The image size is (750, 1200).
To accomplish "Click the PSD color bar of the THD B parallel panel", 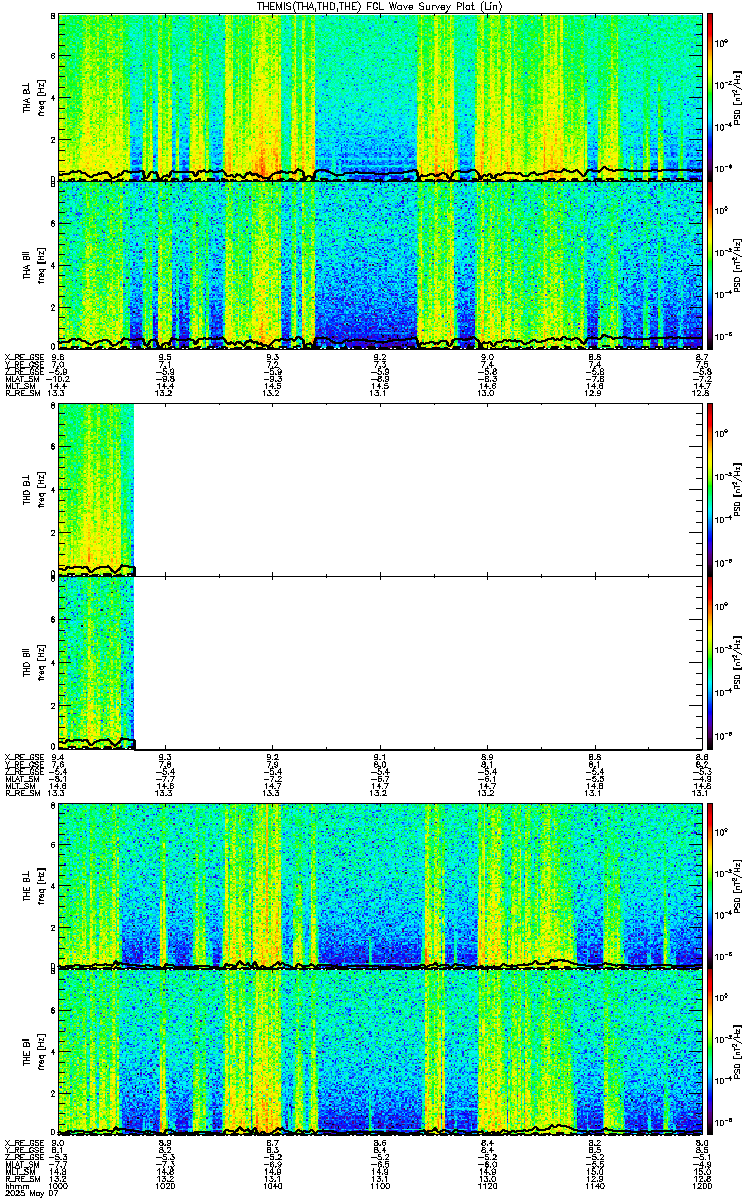I will coord(711,662).
